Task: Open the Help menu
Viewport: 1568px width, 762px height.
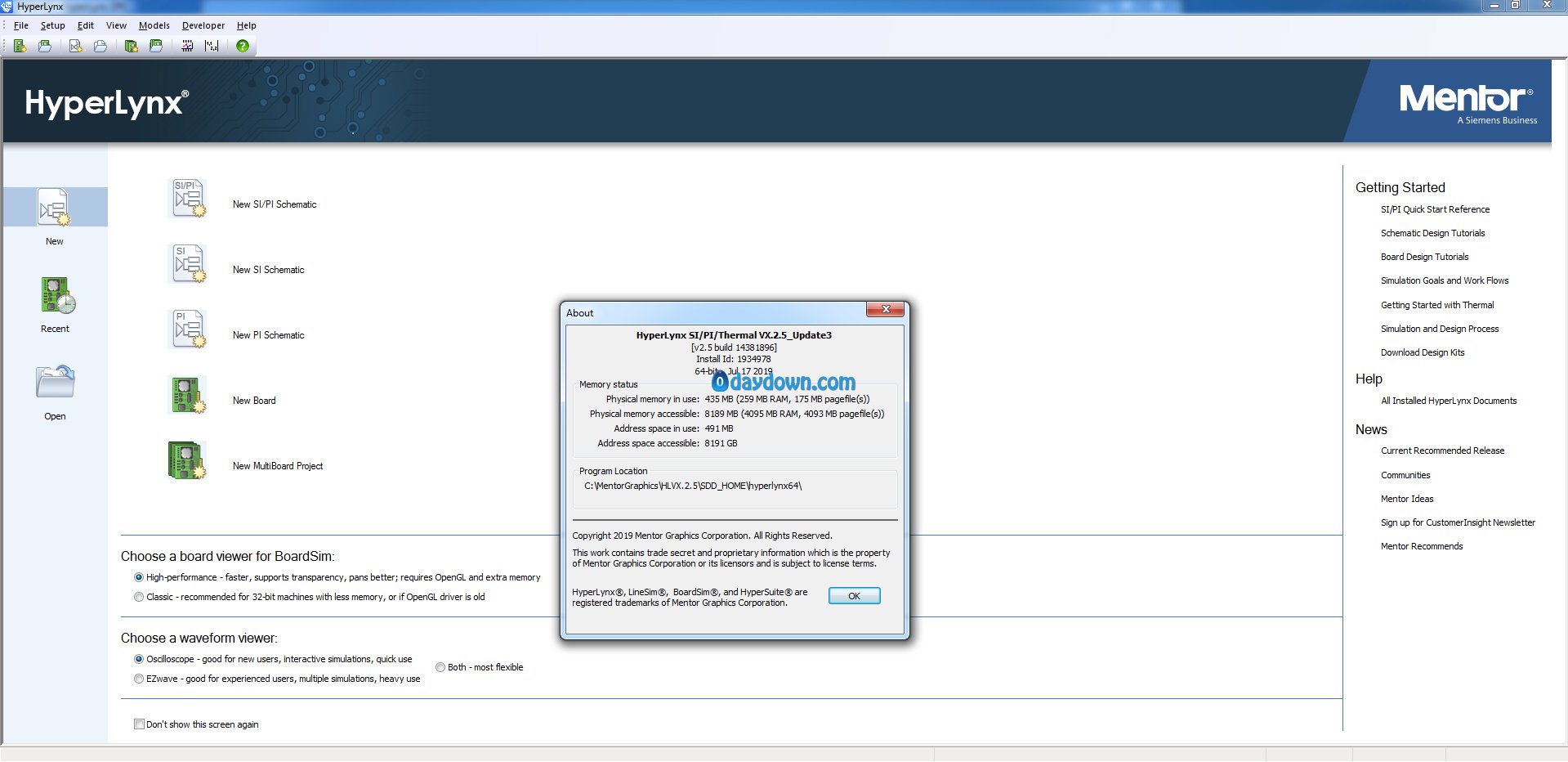Action: pos(246,25)
